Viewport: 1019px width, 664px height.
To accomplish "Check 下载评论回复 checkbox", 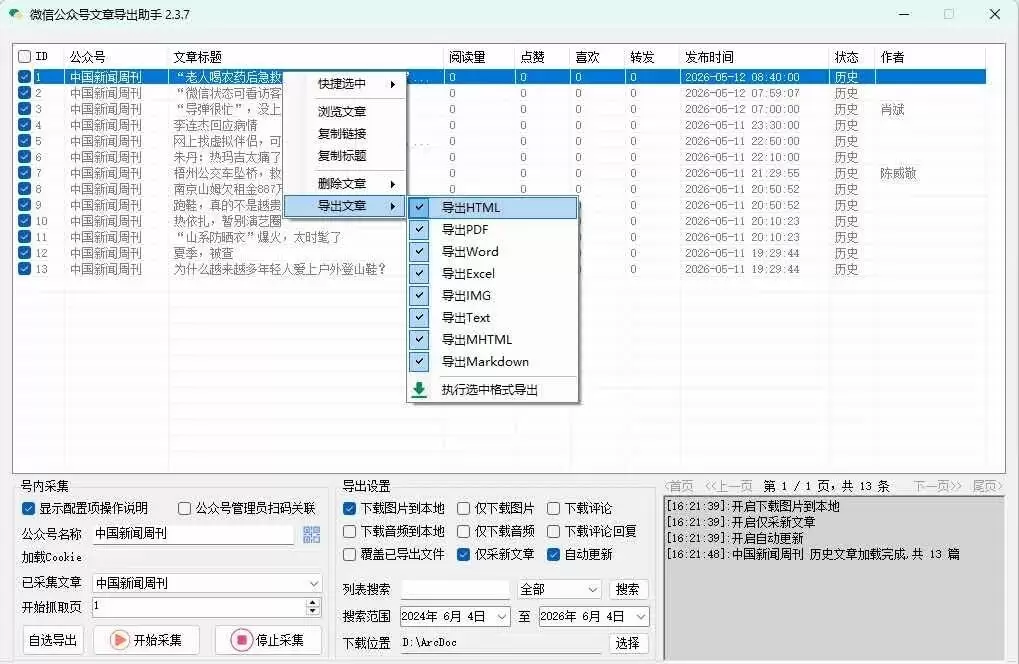I will click(554, 531).
